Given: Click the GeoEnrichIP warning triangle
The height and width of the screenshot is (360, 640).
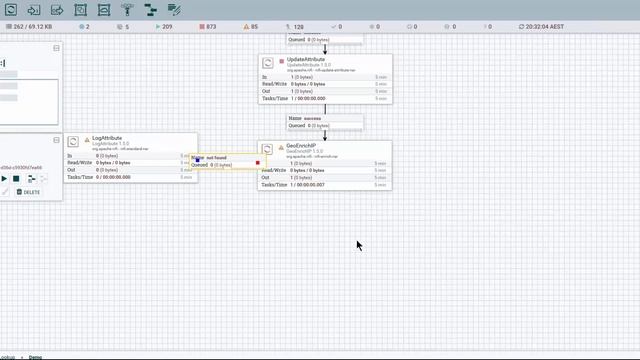Looking at the screenshot, I should [281, 147].
